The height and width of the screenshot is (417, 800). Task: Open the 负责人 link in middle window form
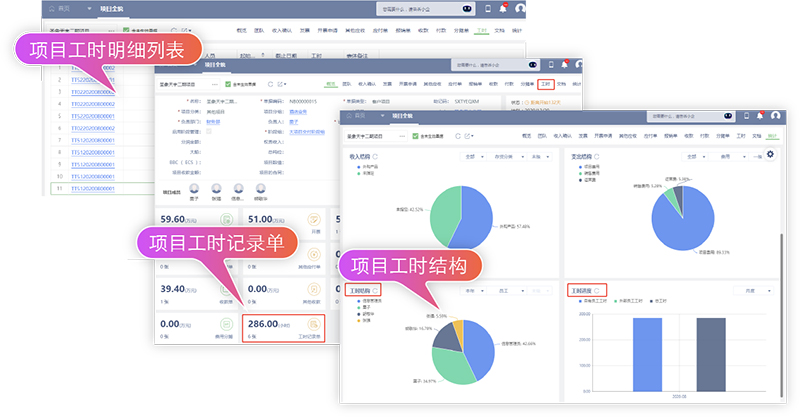tap(293, 122)
